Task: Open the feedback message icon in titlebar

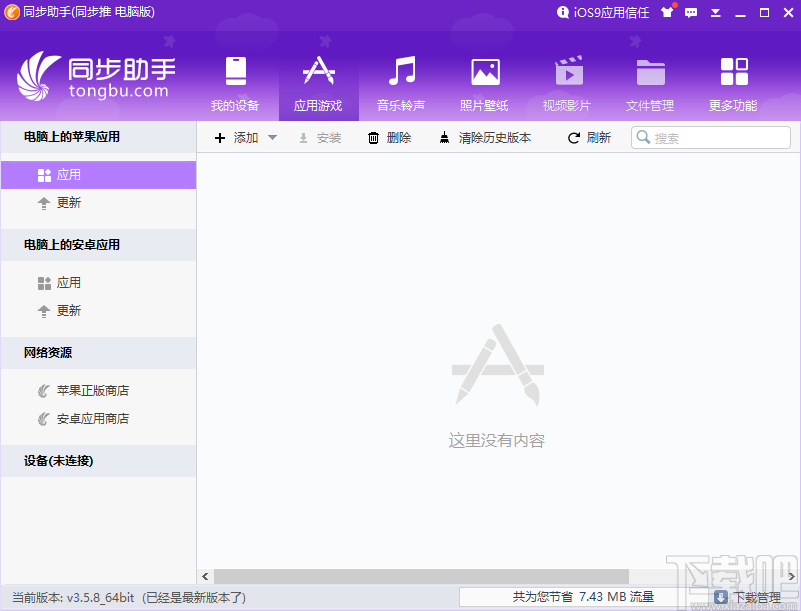Action: [691, 12]
